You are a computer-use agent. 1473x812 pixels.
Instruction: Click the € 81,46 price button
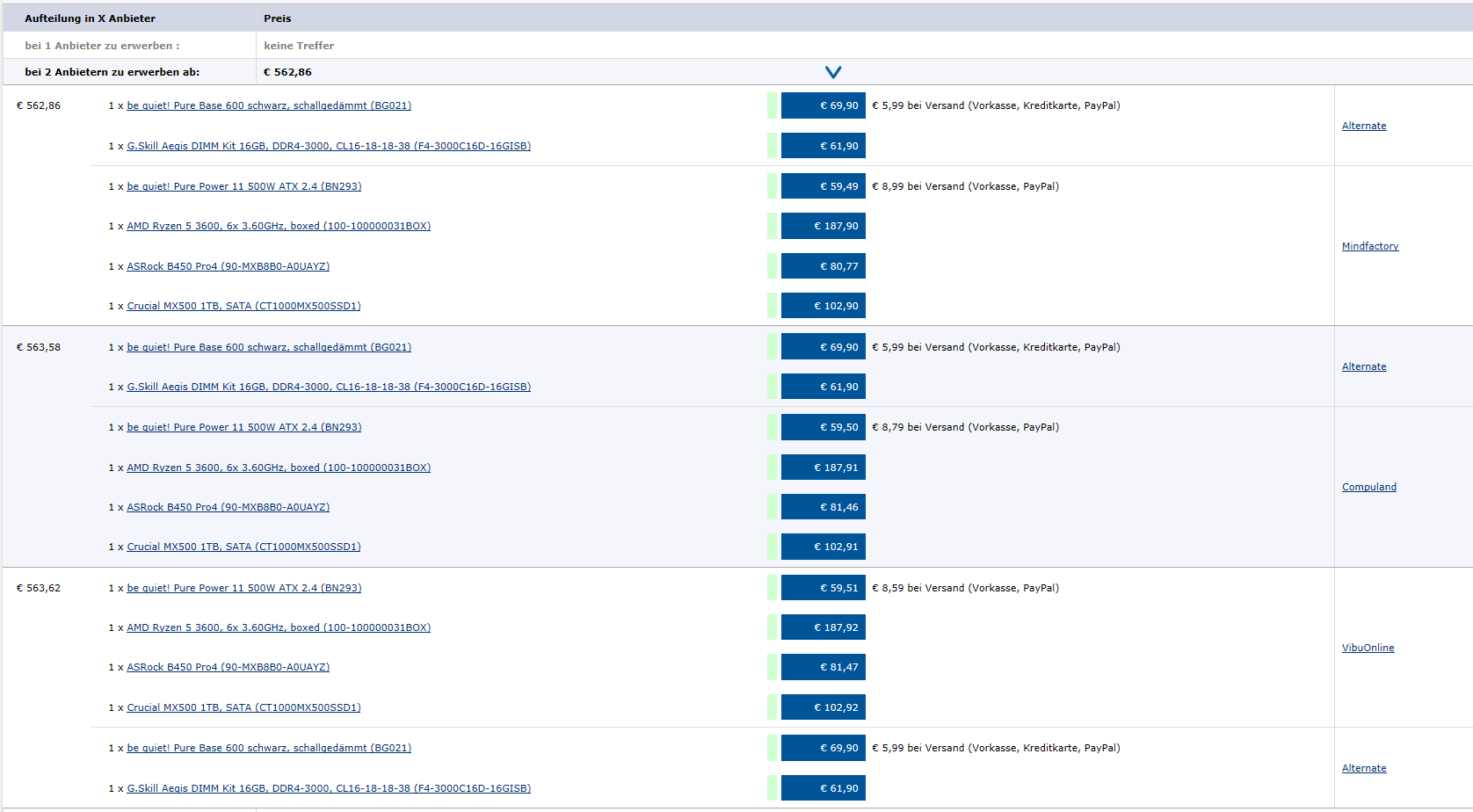click(x=824, y=507)
